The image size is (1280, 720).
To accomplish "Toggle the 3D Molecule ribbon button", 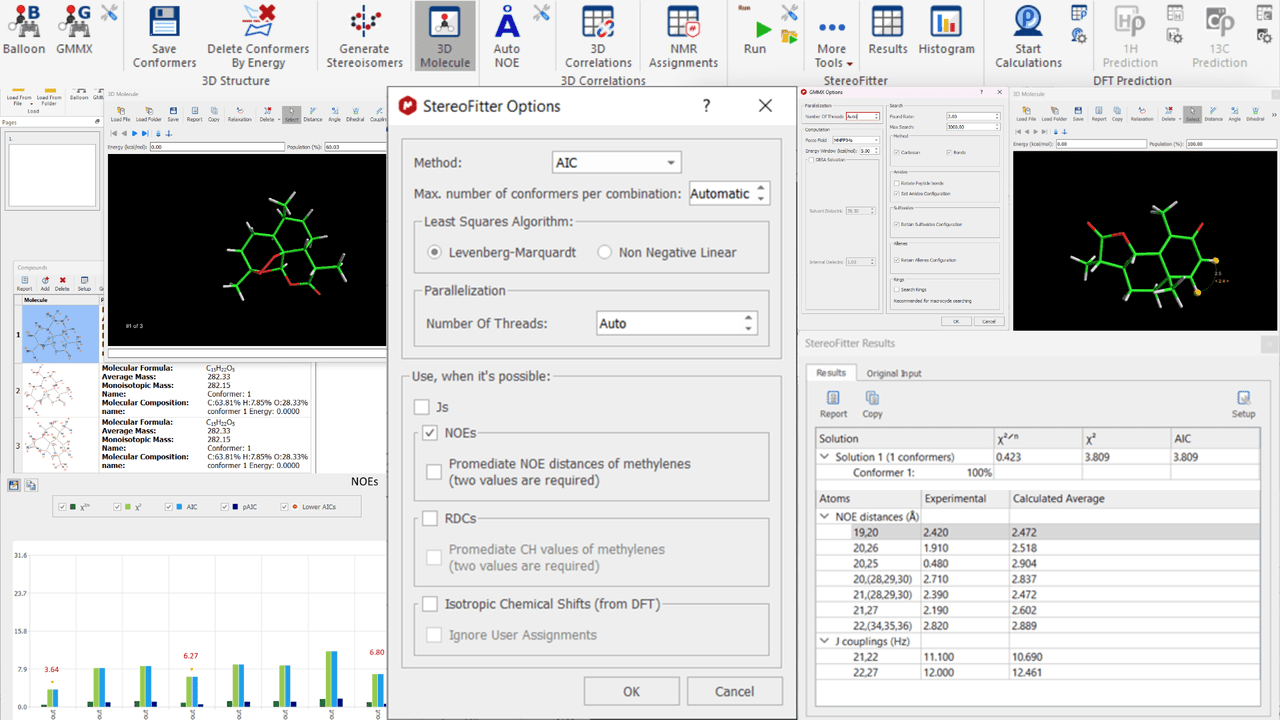I will (x=445, y=37).
